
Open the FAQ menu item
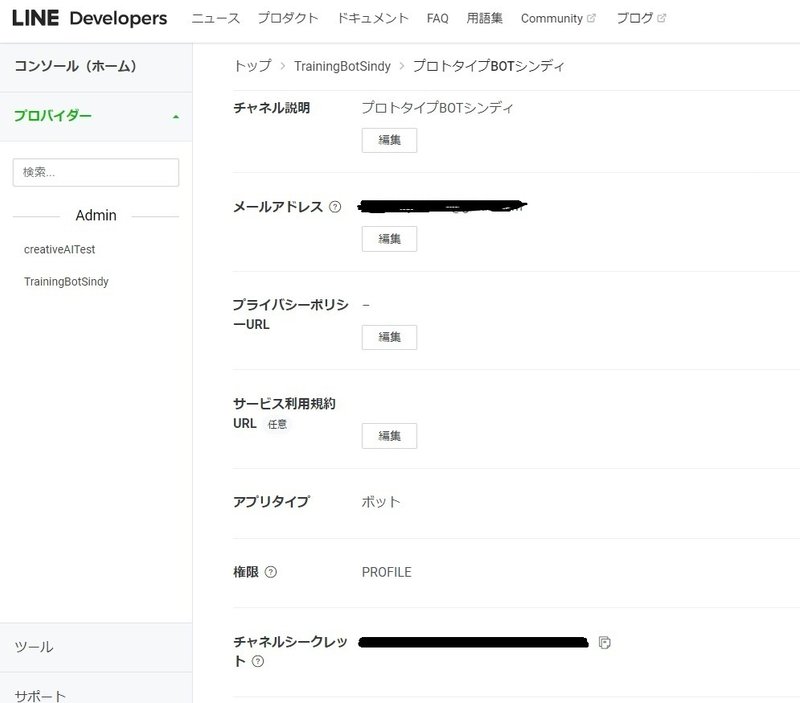pos(437,18)
